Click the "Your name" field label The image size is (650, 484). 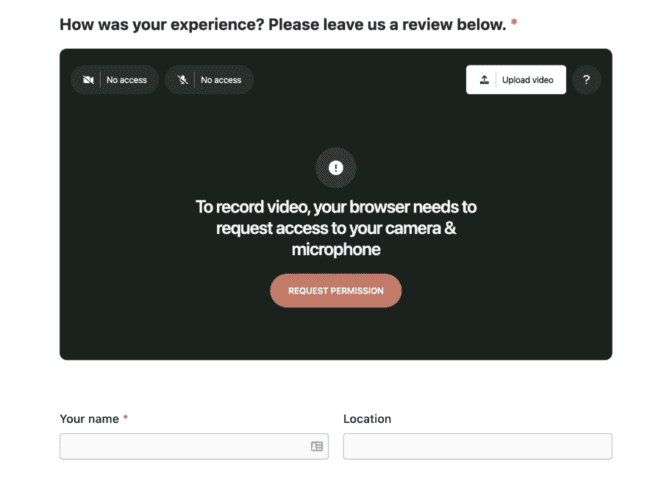[89, 419]
